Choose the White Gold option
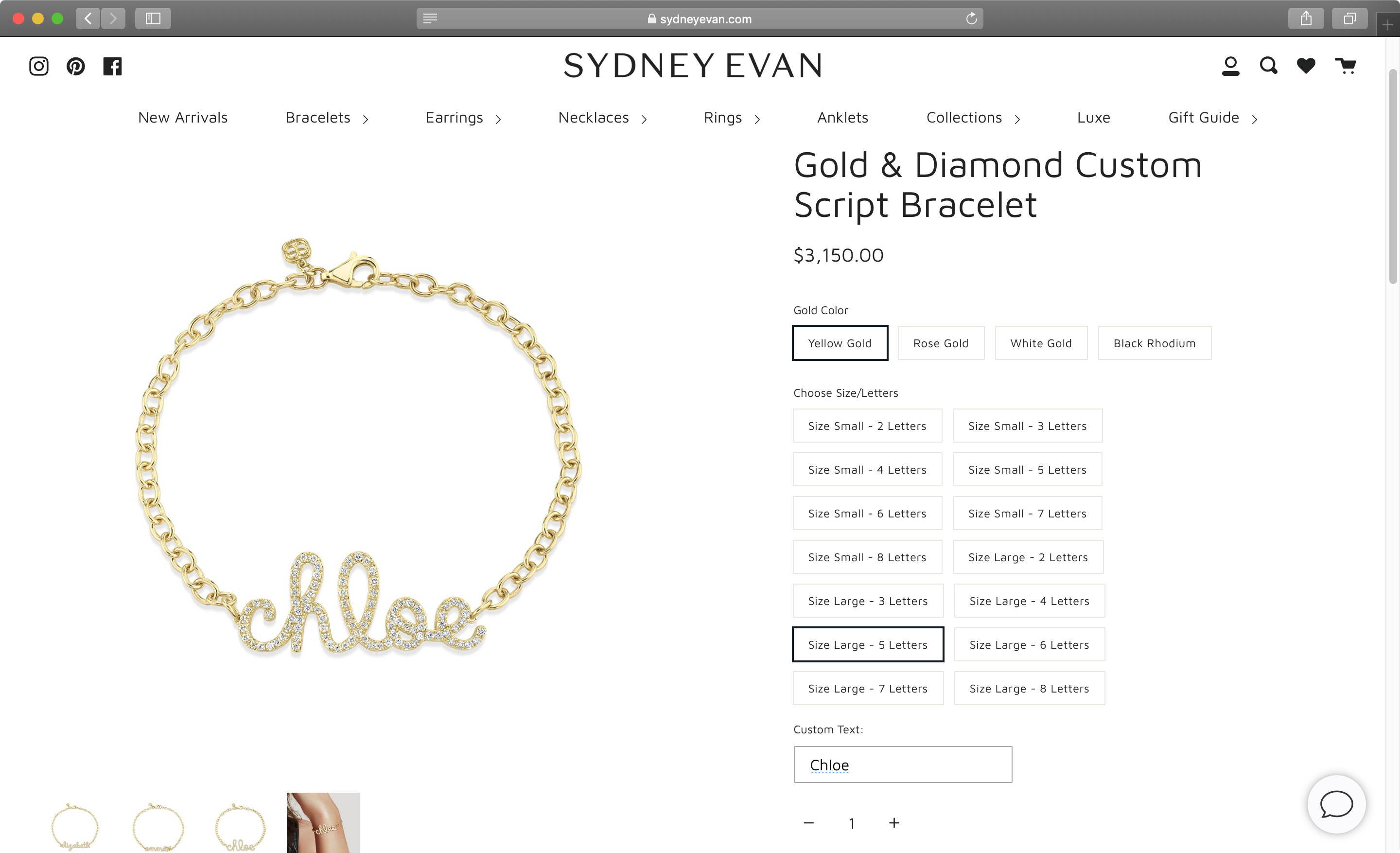 coord(1041,343)
